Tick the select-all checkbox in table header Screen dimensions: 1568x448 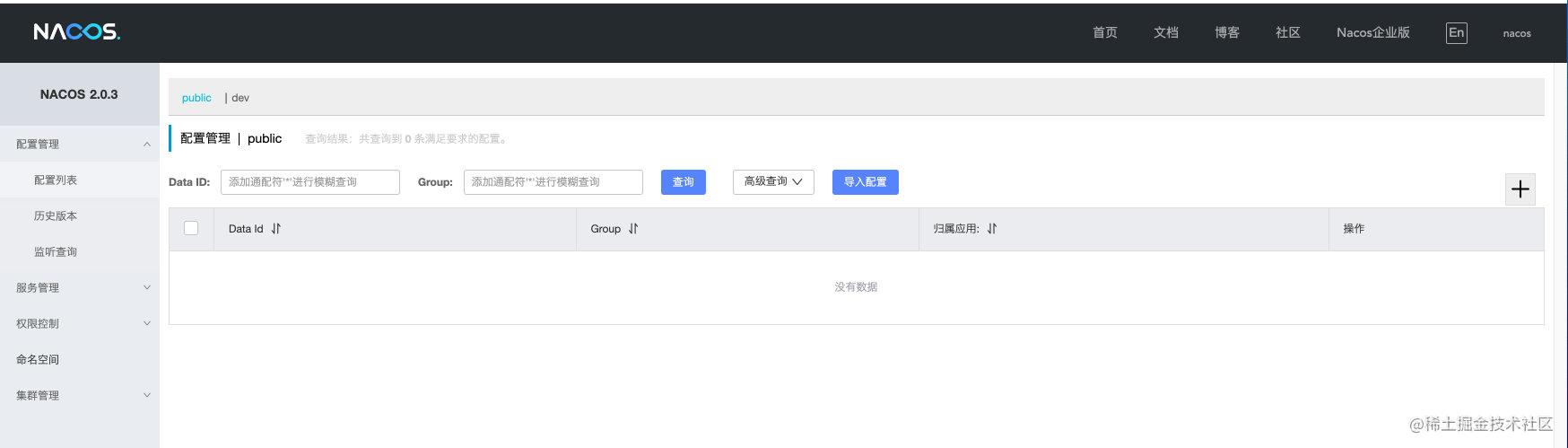pos(191,228)
